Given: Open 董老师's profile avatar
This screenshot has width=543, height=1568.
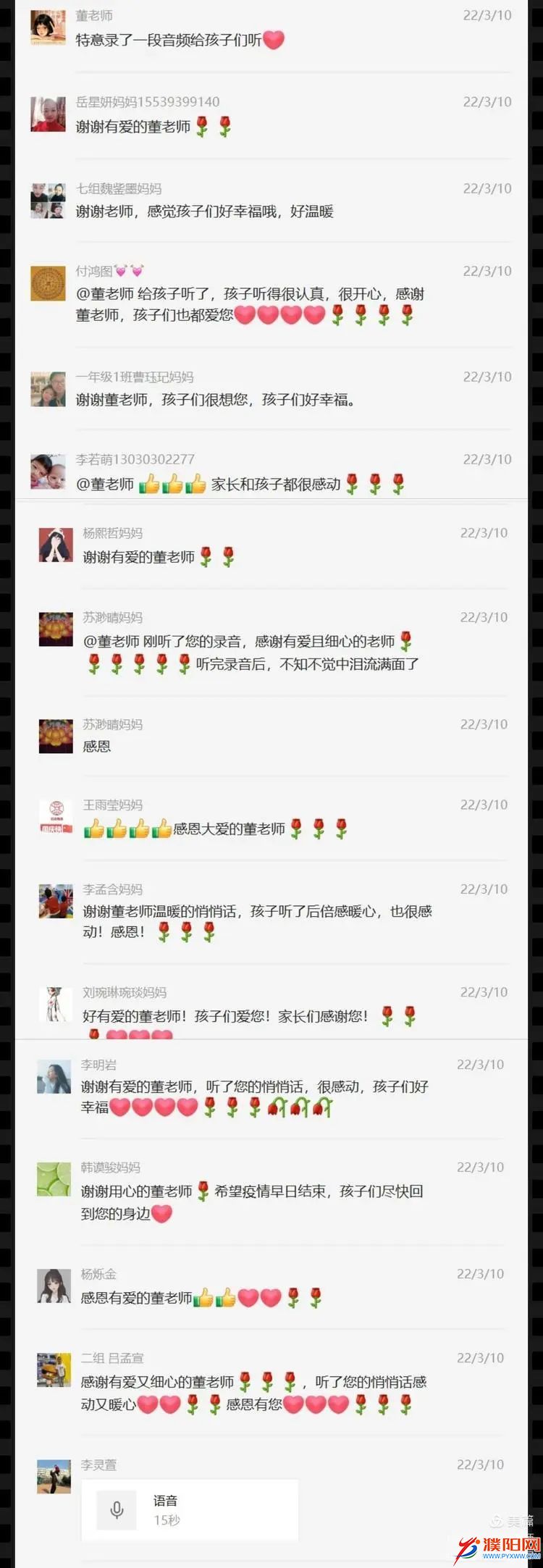Looking at the screenshot, I should pos(49,28).
